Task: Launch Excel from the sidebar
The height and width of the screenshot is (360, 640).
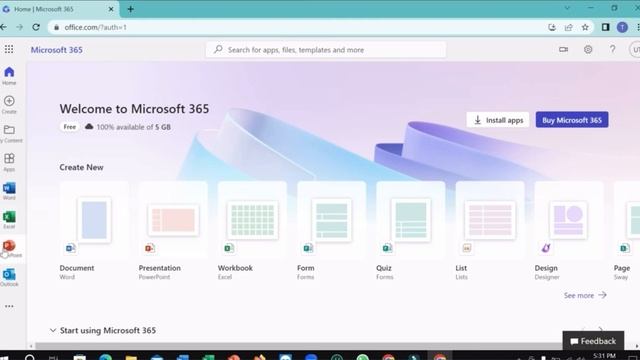Action: coord(9,220)
